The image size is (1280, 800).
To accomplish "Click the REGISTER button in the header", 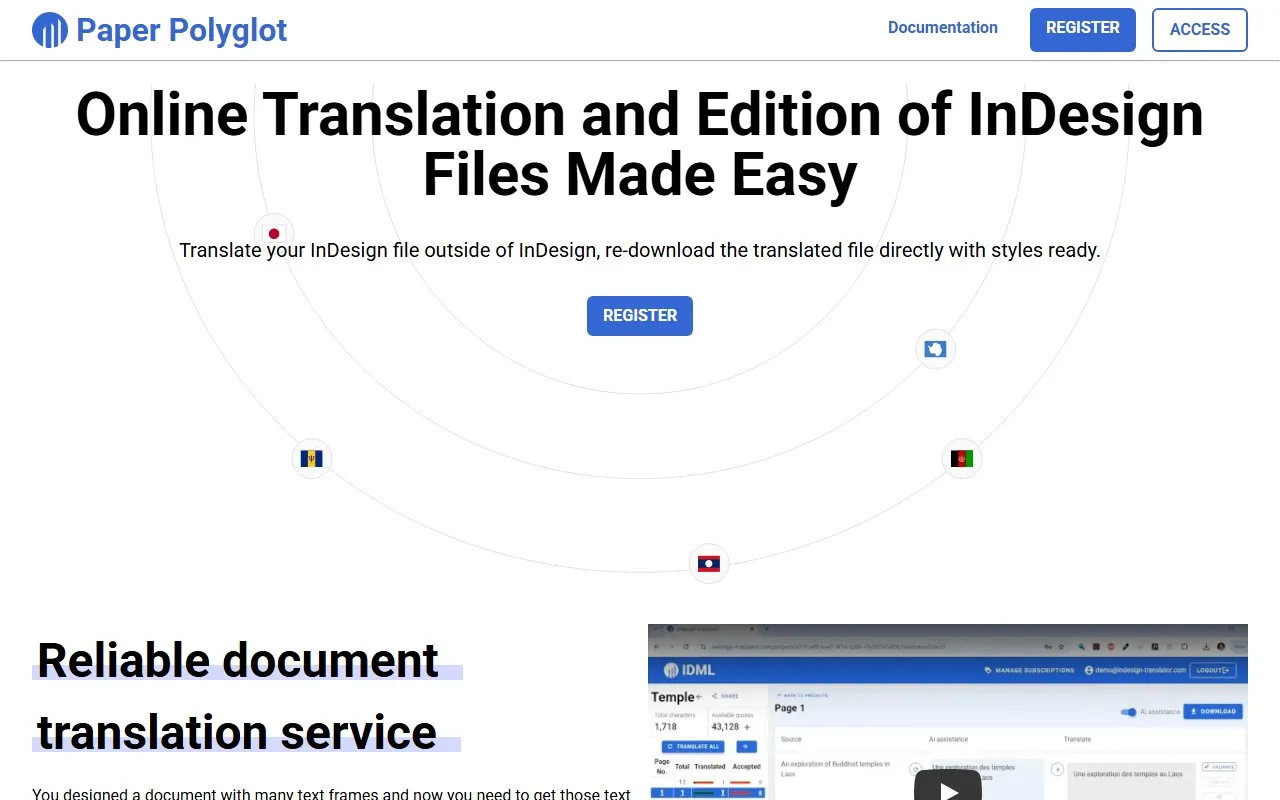I will click(x=1082, y=30).
